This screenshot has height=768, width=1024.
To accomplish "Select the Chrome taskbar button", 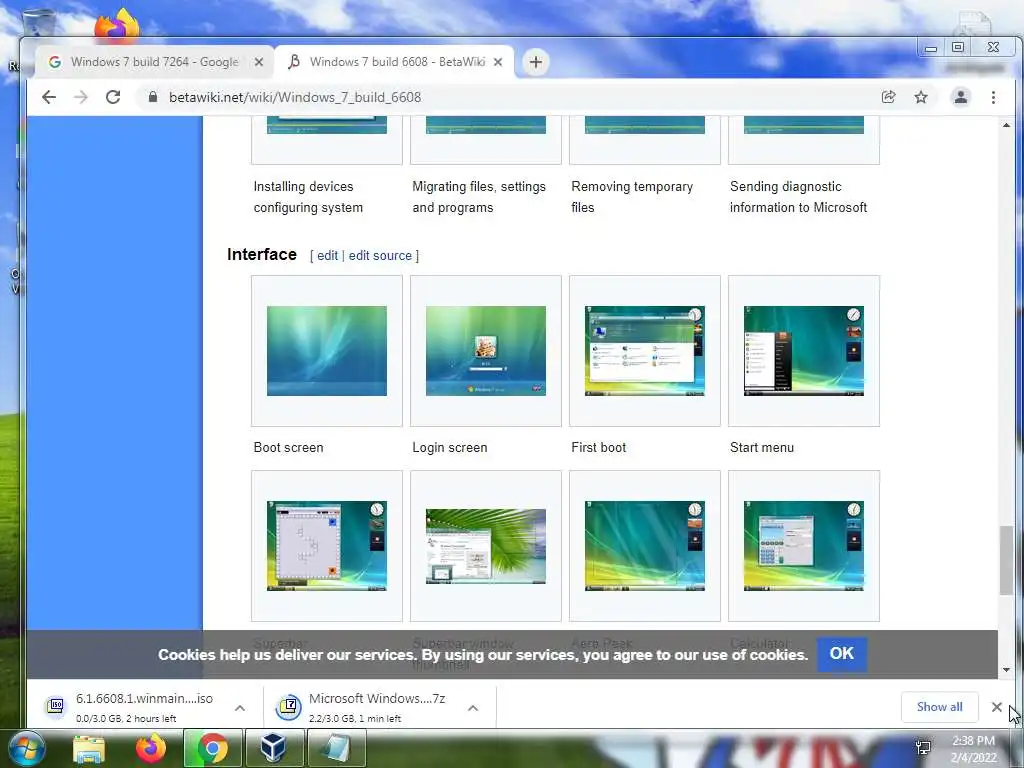I will 212,748.
